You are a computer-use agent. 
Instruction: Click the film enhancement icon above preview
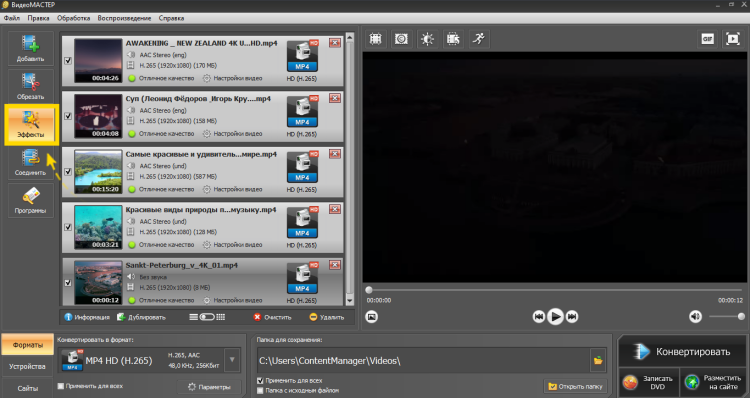click(453, 39)
